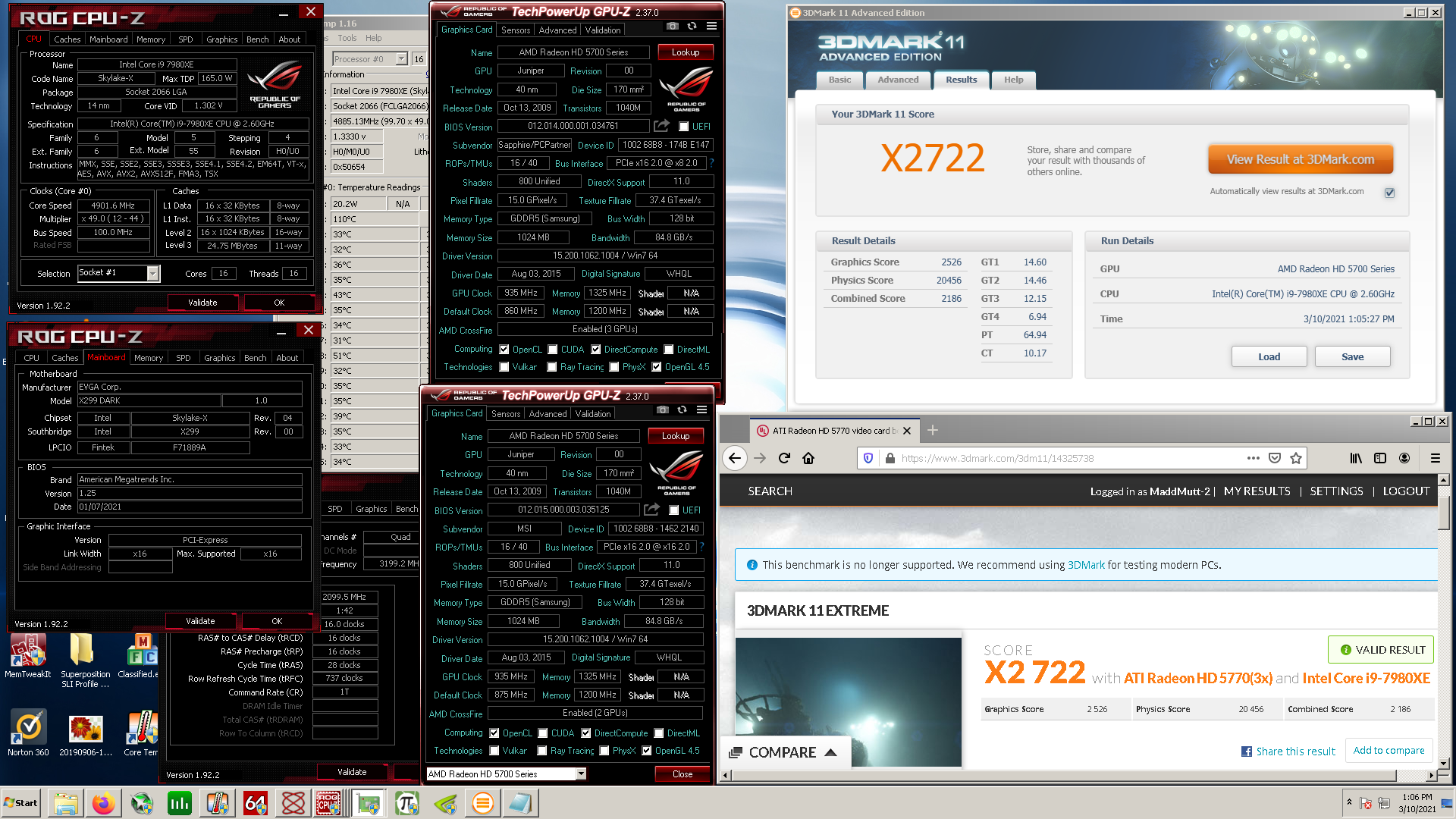The image size is (1456, 819).
Task: Toggle the DirectCompute checkbox in the top GPU-Z window
Action: 596,350
